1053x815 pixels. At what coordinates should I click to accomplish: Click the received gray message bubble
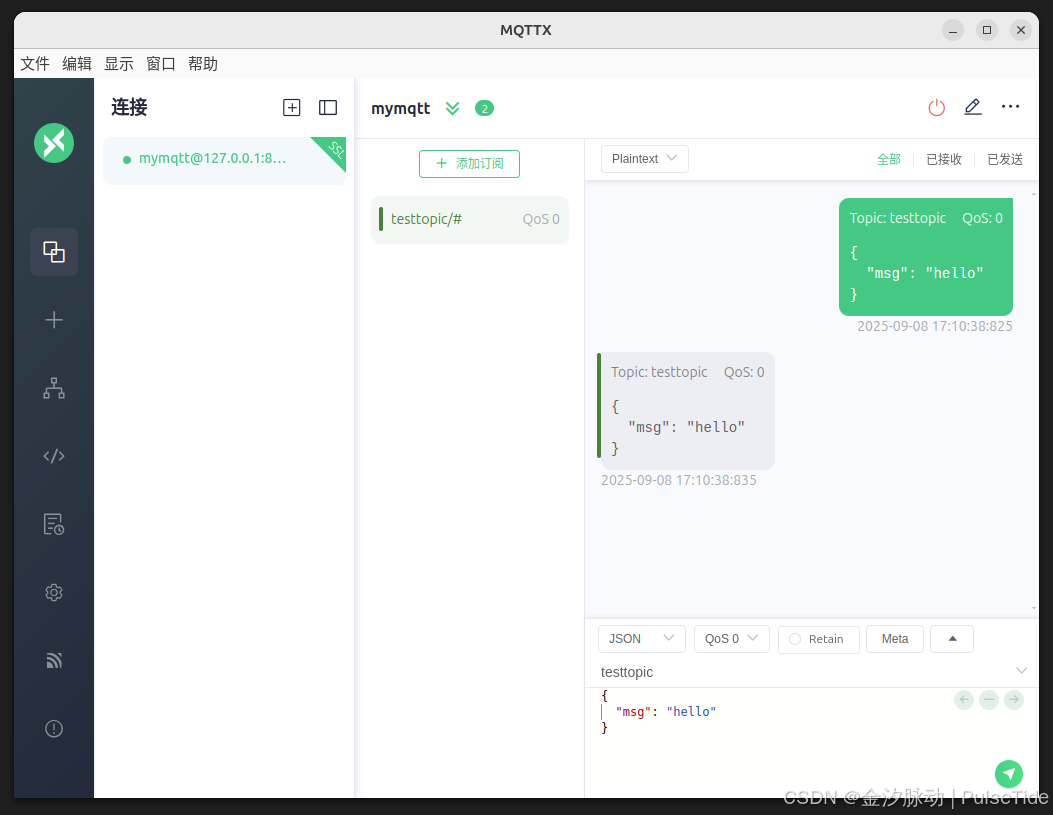tap(686, 411)
